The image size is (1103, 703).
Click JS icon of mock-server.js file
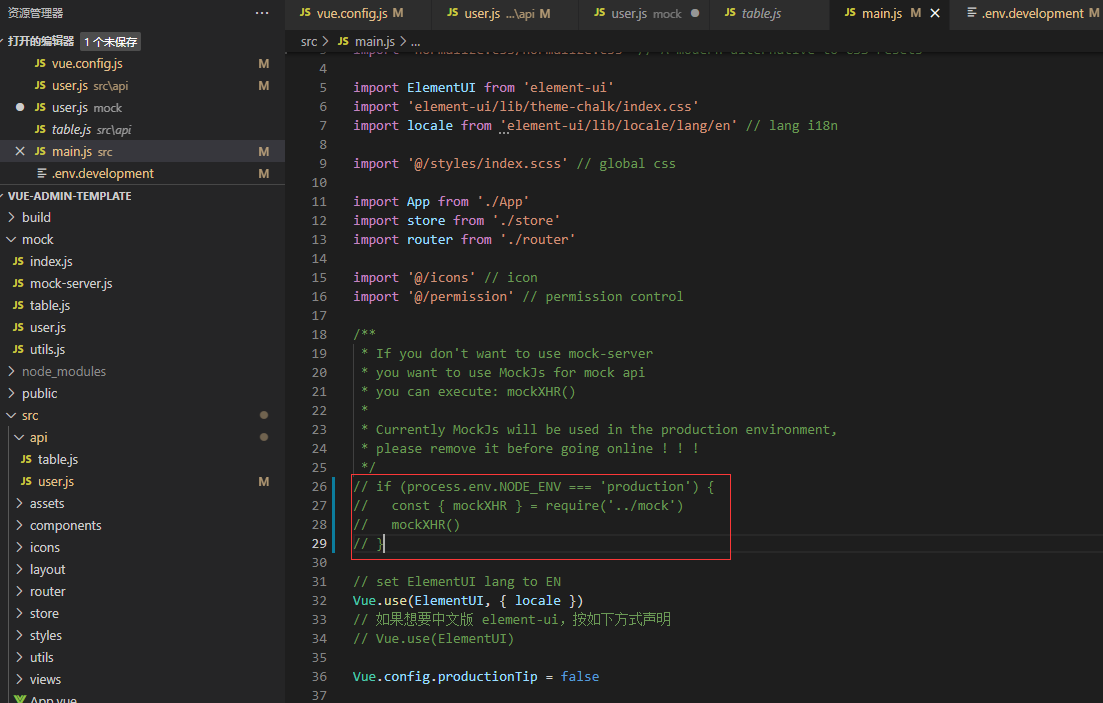18,283
